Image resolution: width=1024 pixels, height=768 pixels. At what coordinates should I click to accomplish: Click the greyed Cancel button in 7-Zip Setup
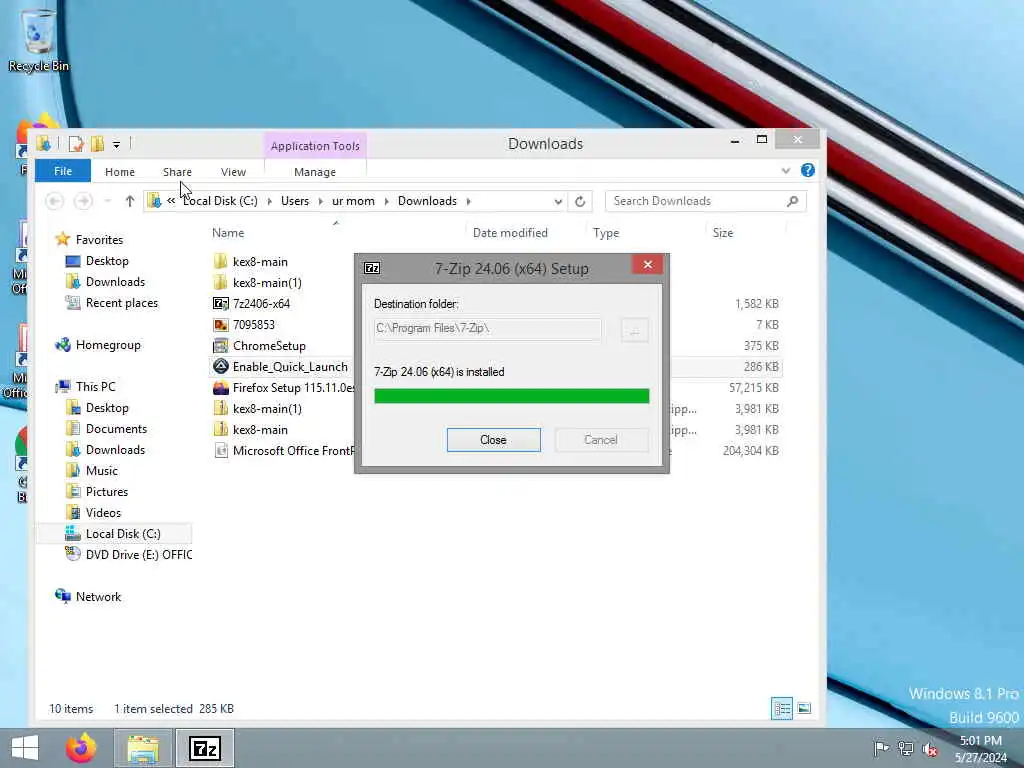(601, 440)
